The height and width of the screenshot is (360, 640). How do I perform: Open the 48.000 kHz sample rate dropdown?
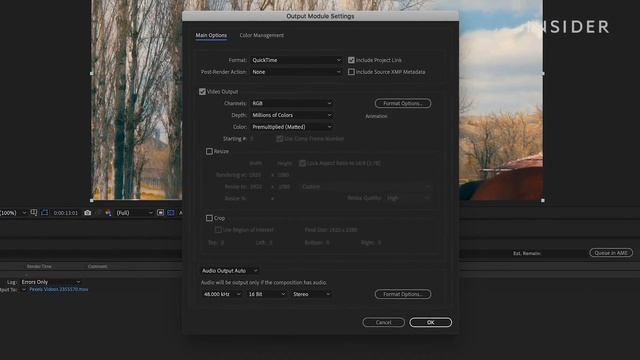pyautogui.click(x=221, y=294)
